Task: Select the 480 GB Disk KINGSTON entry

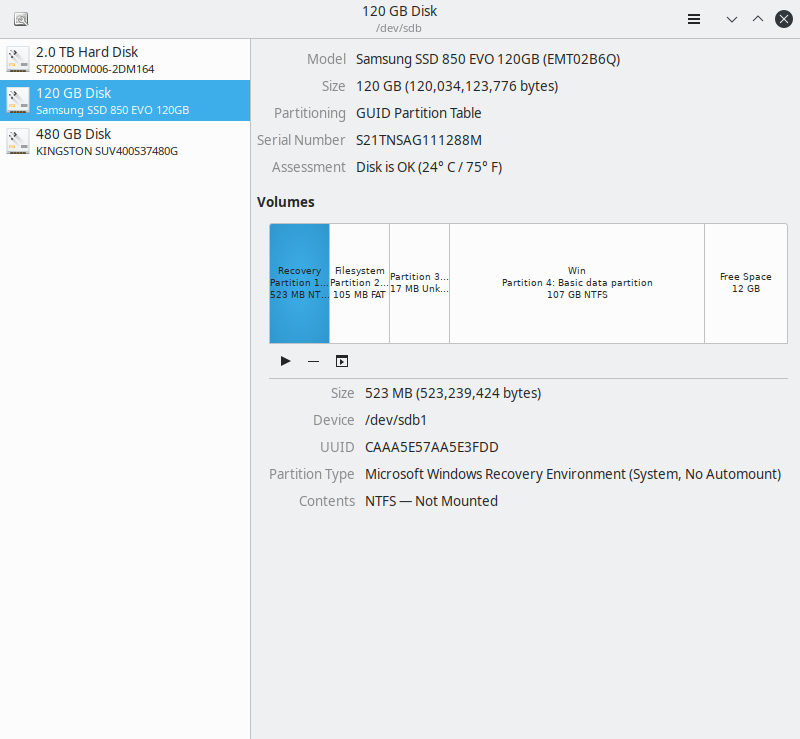Action: point(125,141)
